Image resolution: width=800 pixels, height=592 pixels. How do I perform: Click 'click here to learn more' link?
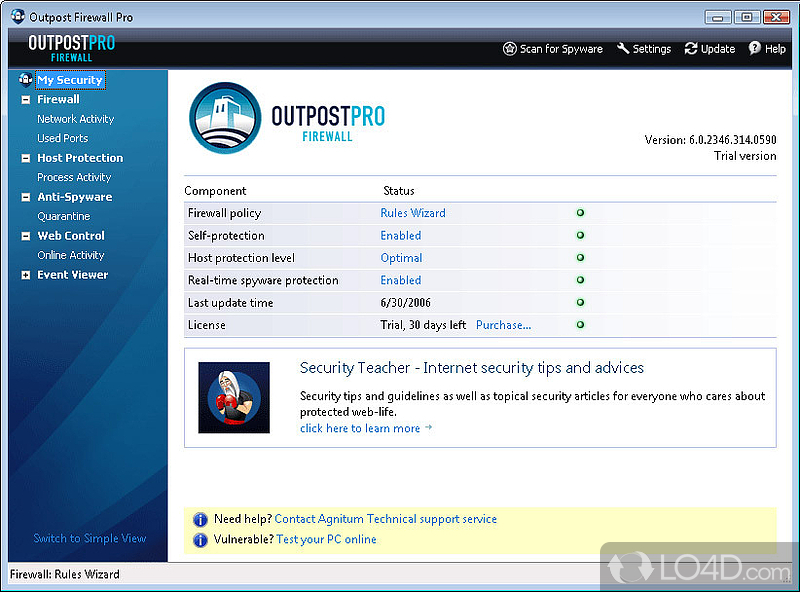click(x=360, y=428)
